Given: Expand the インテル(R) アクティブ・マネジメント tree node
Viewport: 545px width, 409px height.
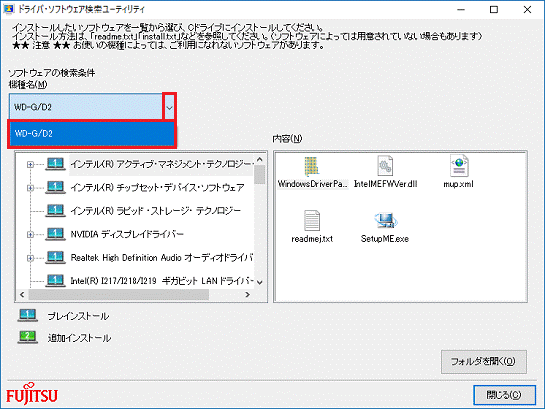Looking at the screenshot, I should point(30,164).
